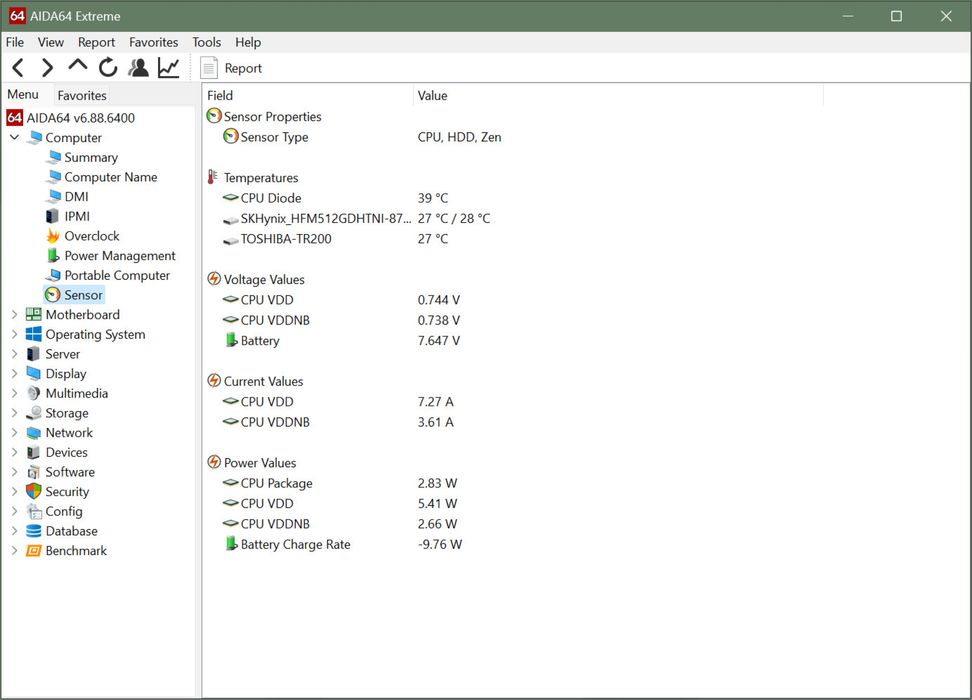
Task: Refresh the sensor readings
Action: coord(108,68)
